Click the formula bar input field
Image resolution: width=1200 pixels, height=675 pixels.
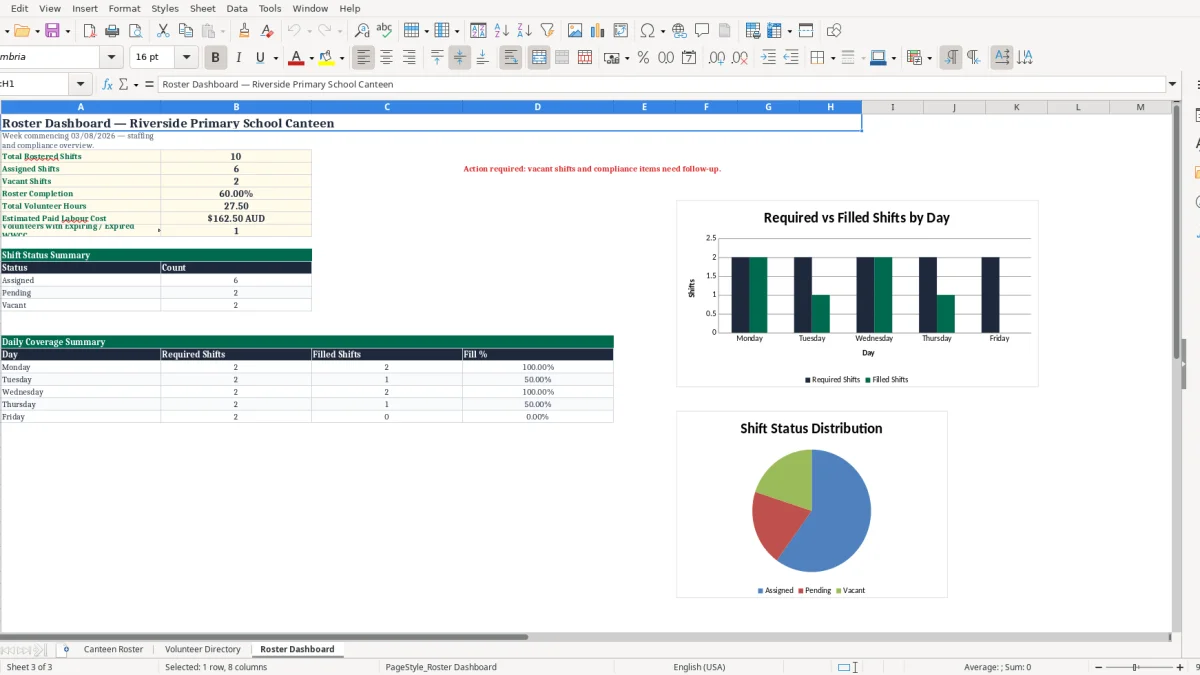coord(661,85)
